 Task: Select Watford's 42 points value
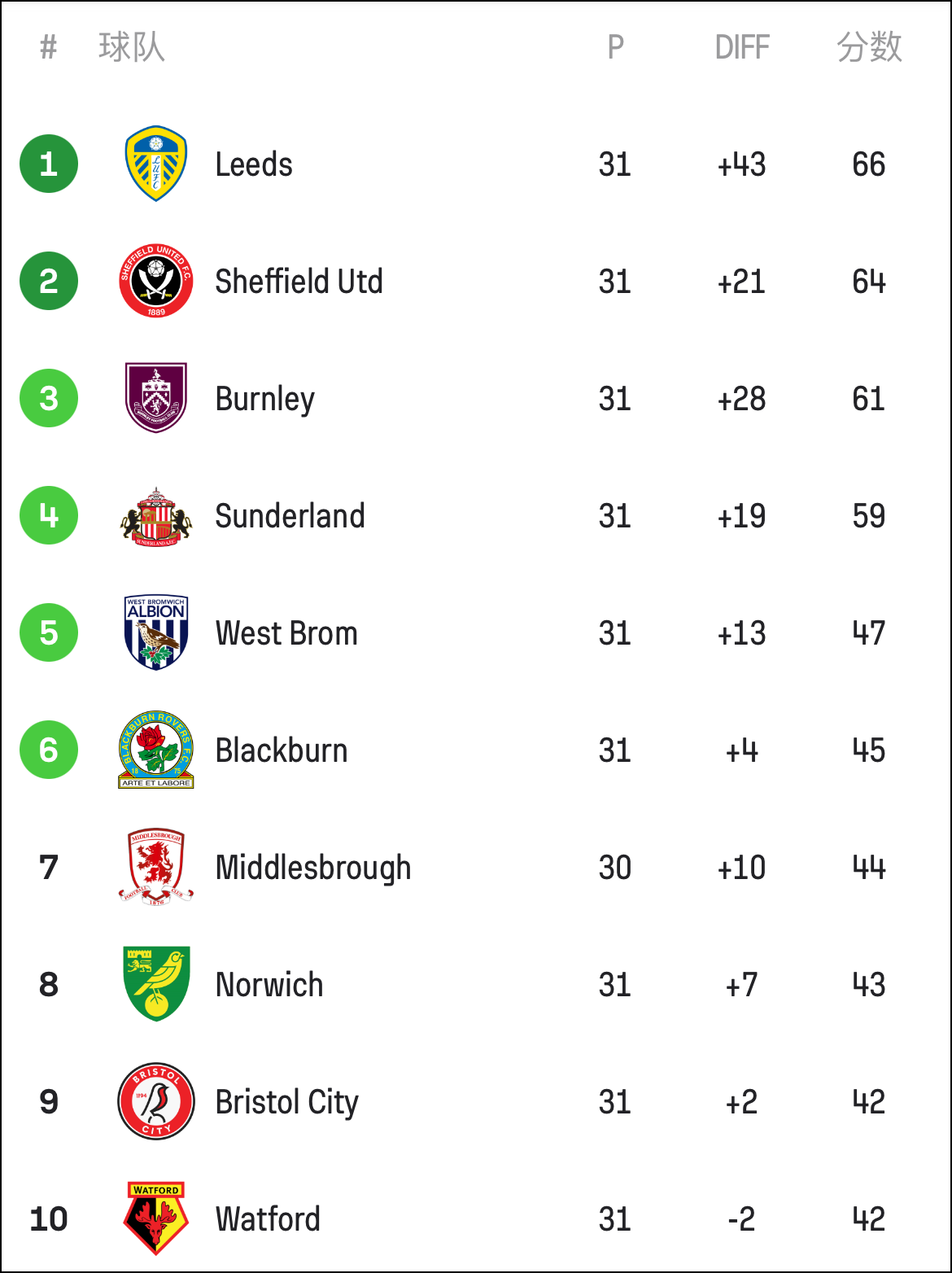point(869,1219)
